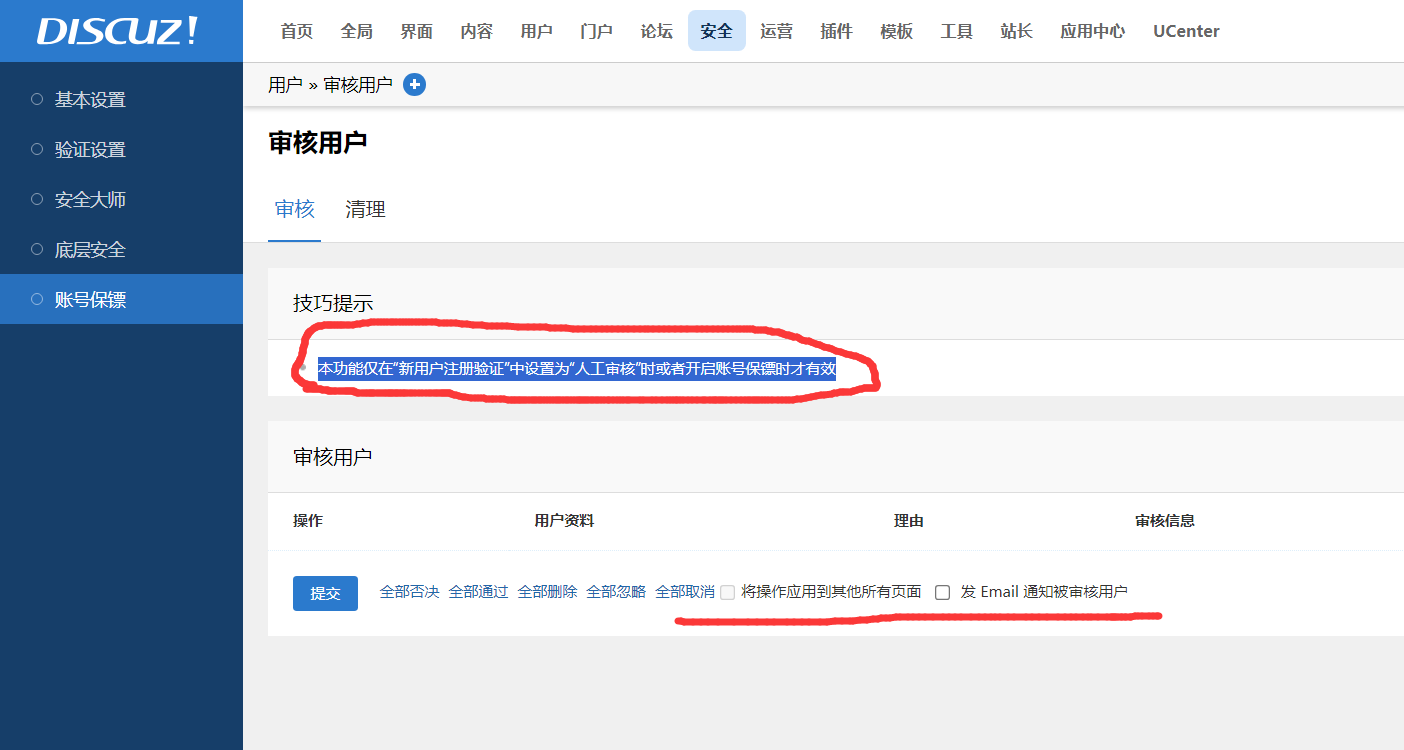Open the 应用中心 top menu
This screenshot has height=750, width=1404.
(1092, 31)
